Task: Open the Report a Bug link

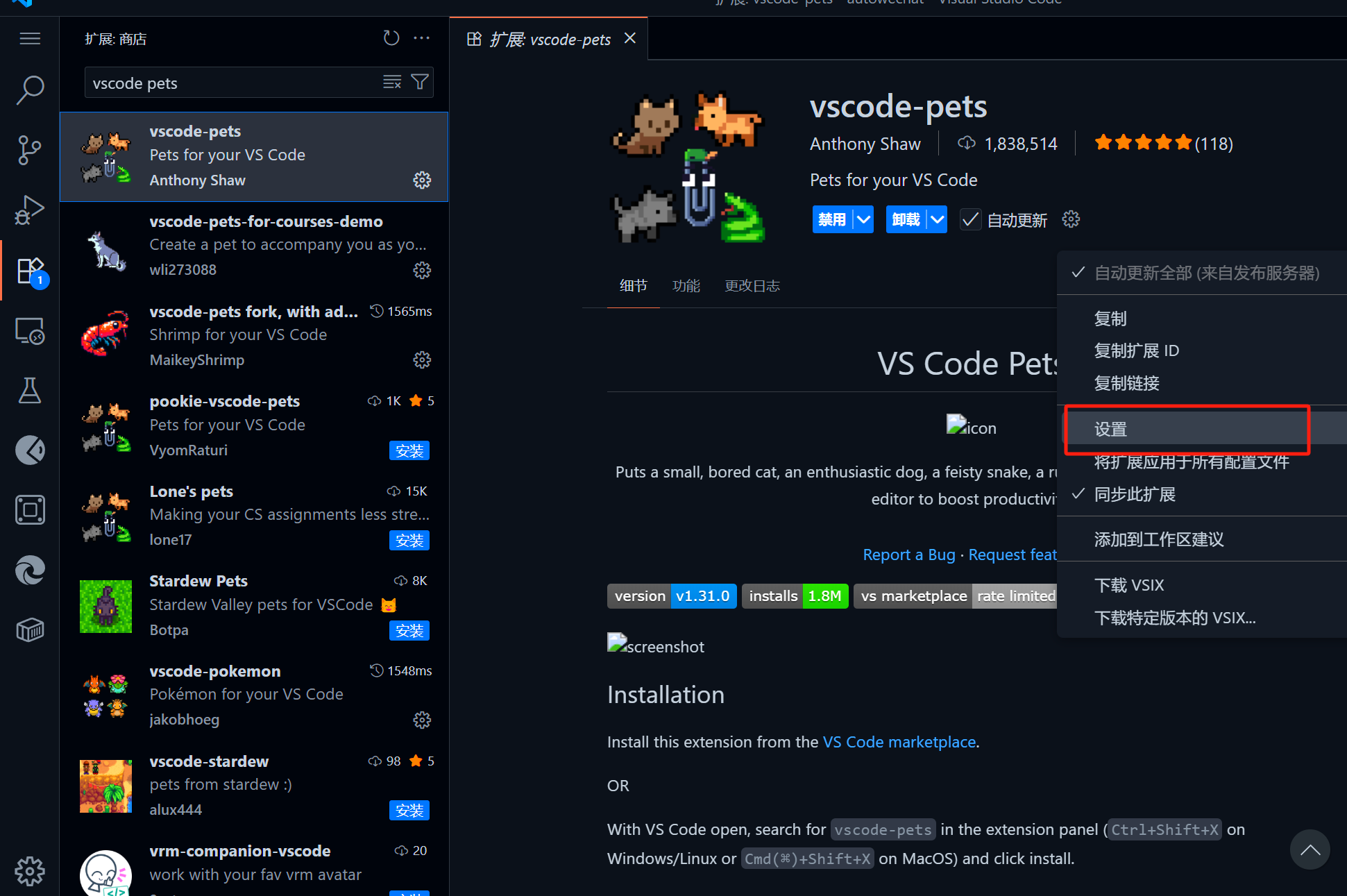Action: pos(908,555)
